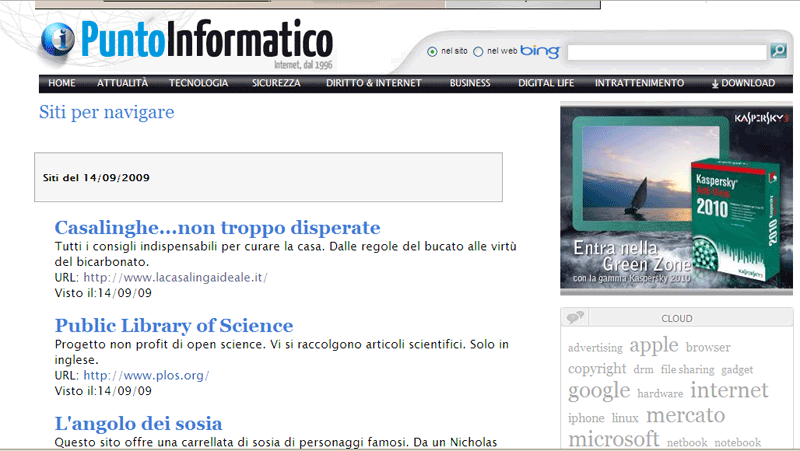The height and width of the screenshot is (451, 800).
Task: Select the 'nel sito' radio button
Action: click(x=432, y=52)
